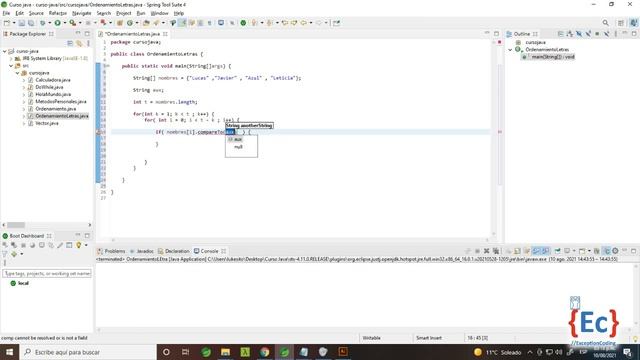This screenshot has width=640, height=360.
Task: Open Chrome from the taskbar
Action: click(264, 352)
